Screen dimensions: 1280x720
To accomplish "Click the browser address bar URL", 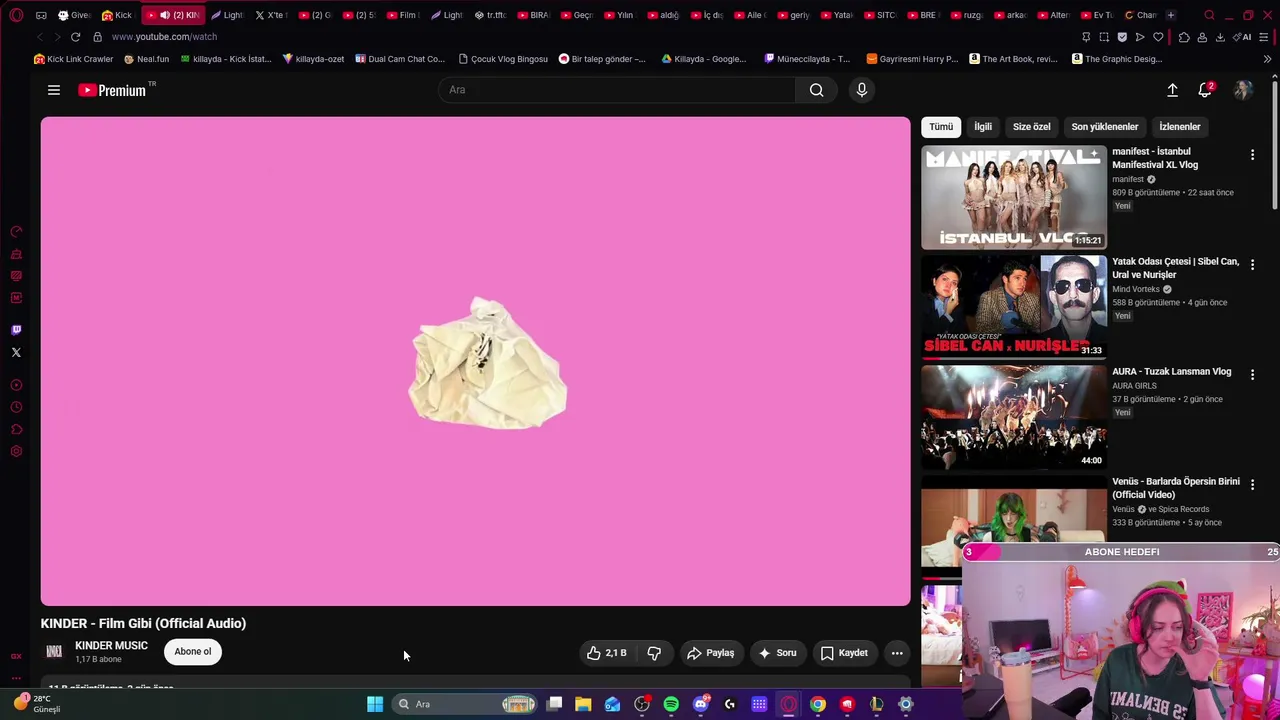I will coord(164,37).
